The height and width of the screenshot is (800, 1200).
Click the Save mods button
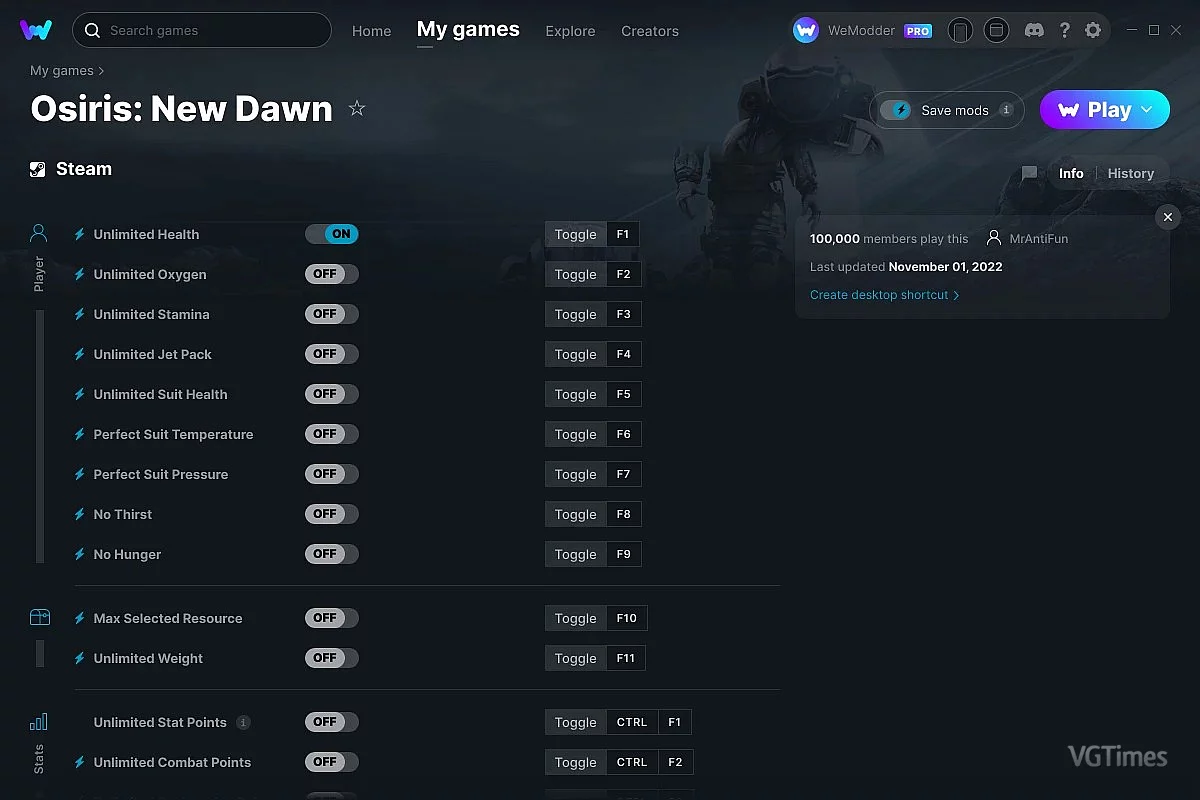point(947,110)
